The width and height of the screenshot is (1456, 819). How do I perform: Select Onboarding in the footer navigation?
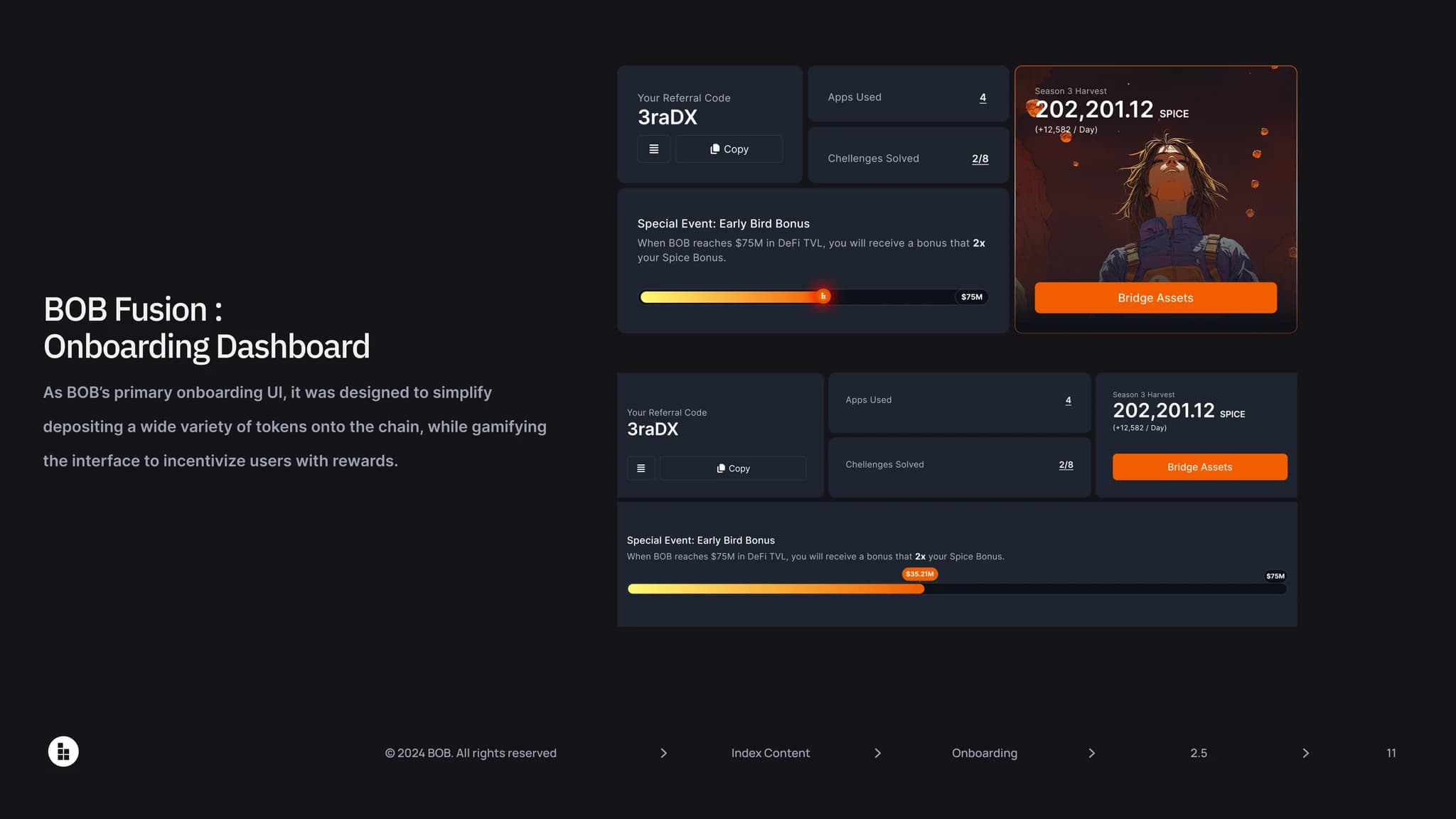point(985,753)
